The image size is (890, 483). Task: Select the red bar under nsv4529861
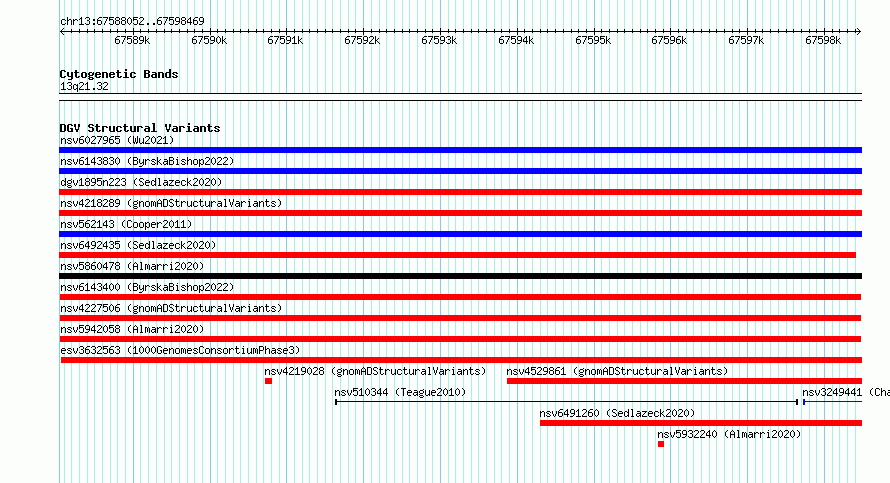pos(685,381)
